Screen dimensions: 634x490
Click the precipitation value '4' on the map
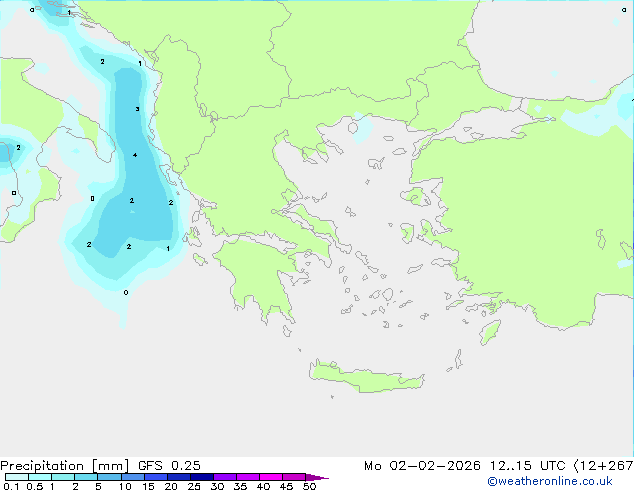135,155
